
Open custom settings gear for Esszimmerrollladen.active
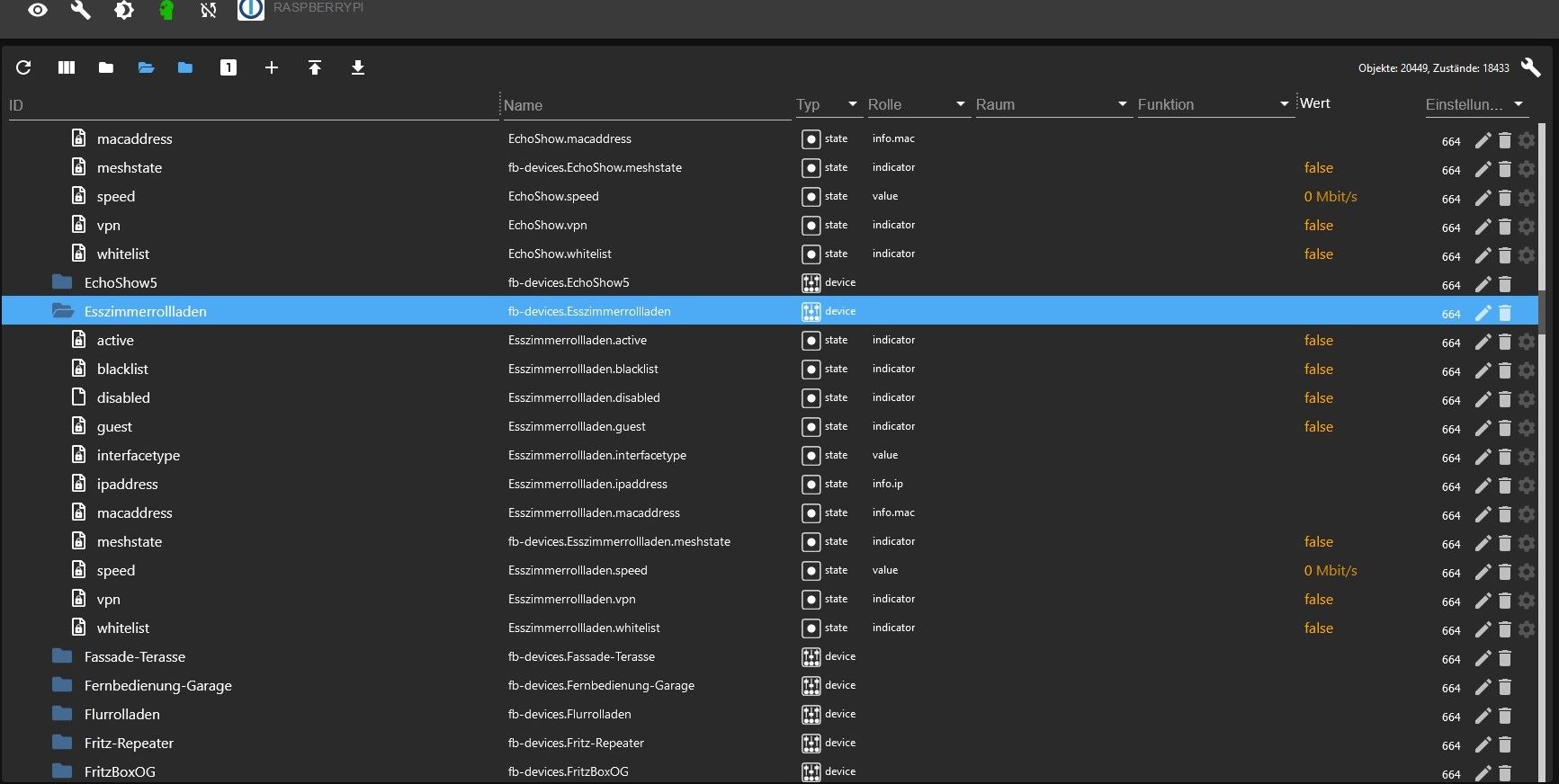tap(1527, 342)
